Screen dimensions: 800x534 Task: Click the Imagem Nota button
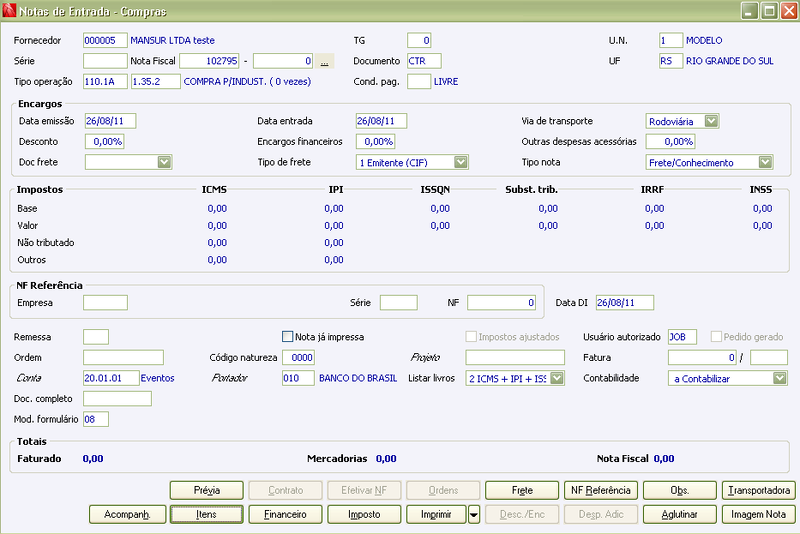[x=759, y=515]
